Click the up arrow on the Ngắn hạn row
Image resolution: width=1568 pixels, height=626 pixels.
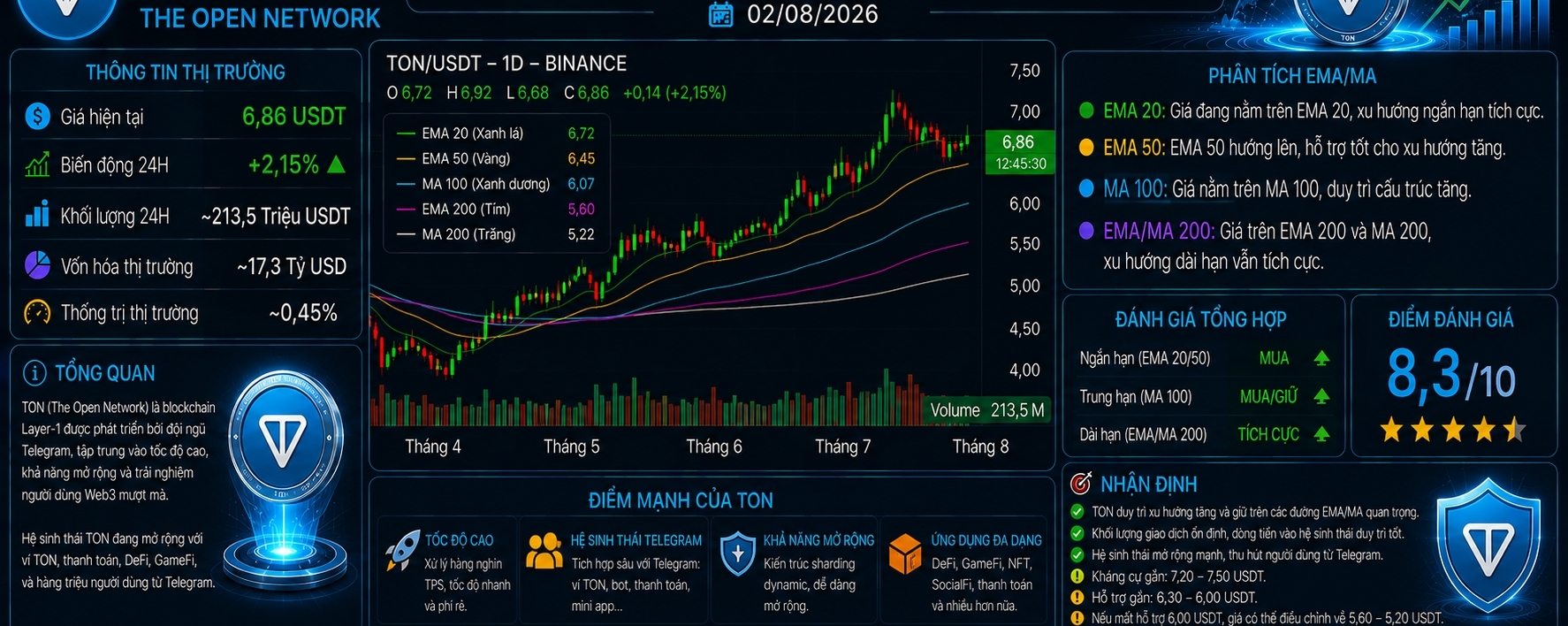coord(1321,358)
